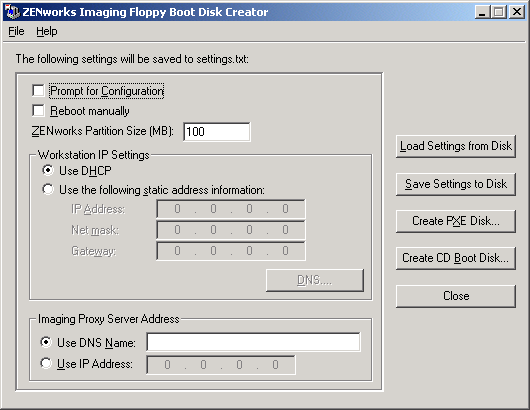Screen dimensions: 530x410
Task: Click Save Settings to Disk button
Action: (456, 184)
